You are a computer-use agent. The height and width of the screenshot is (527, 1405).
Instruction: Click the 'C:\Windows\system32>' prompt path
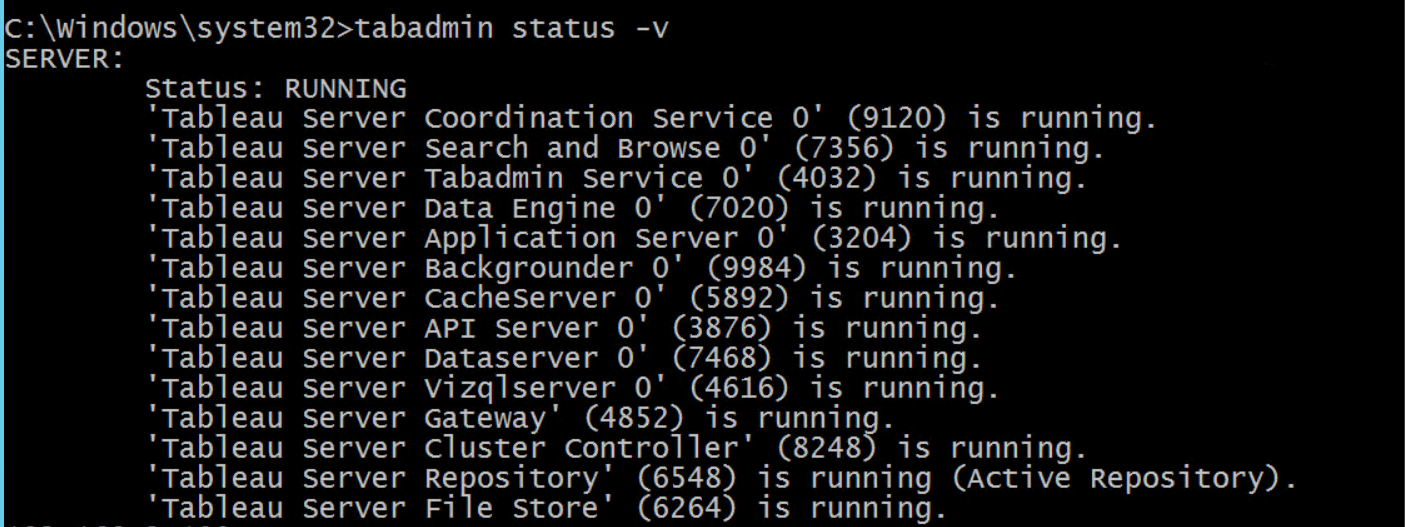coord(180,28)
